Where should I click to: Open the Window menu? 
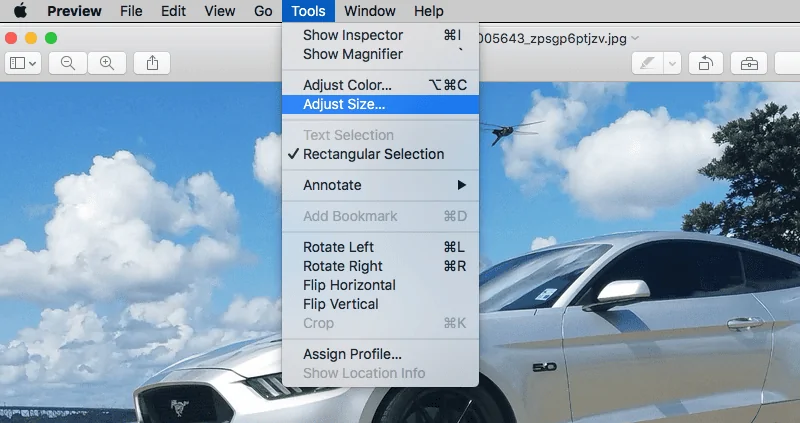pos(370,11)
